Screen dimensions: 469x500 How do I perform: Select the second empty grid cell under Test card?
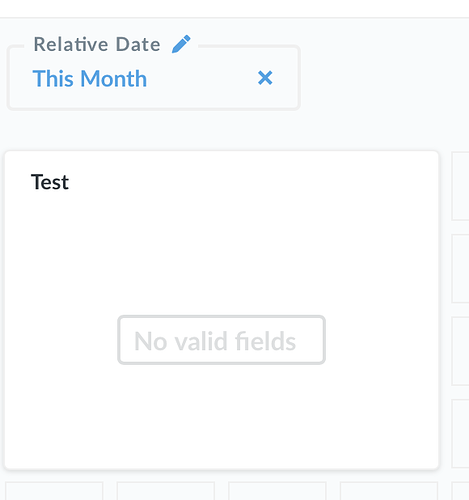(166, 491)
